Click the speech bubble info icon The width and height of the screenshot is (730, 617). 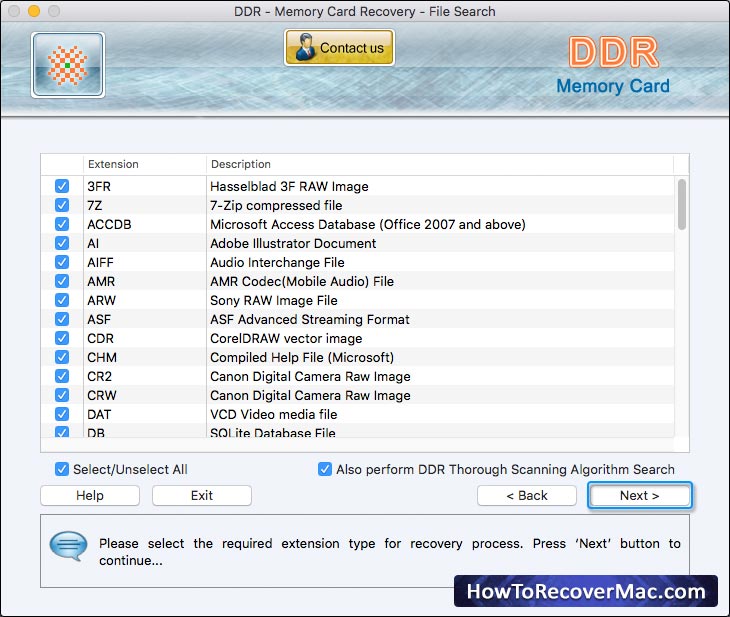68,546
